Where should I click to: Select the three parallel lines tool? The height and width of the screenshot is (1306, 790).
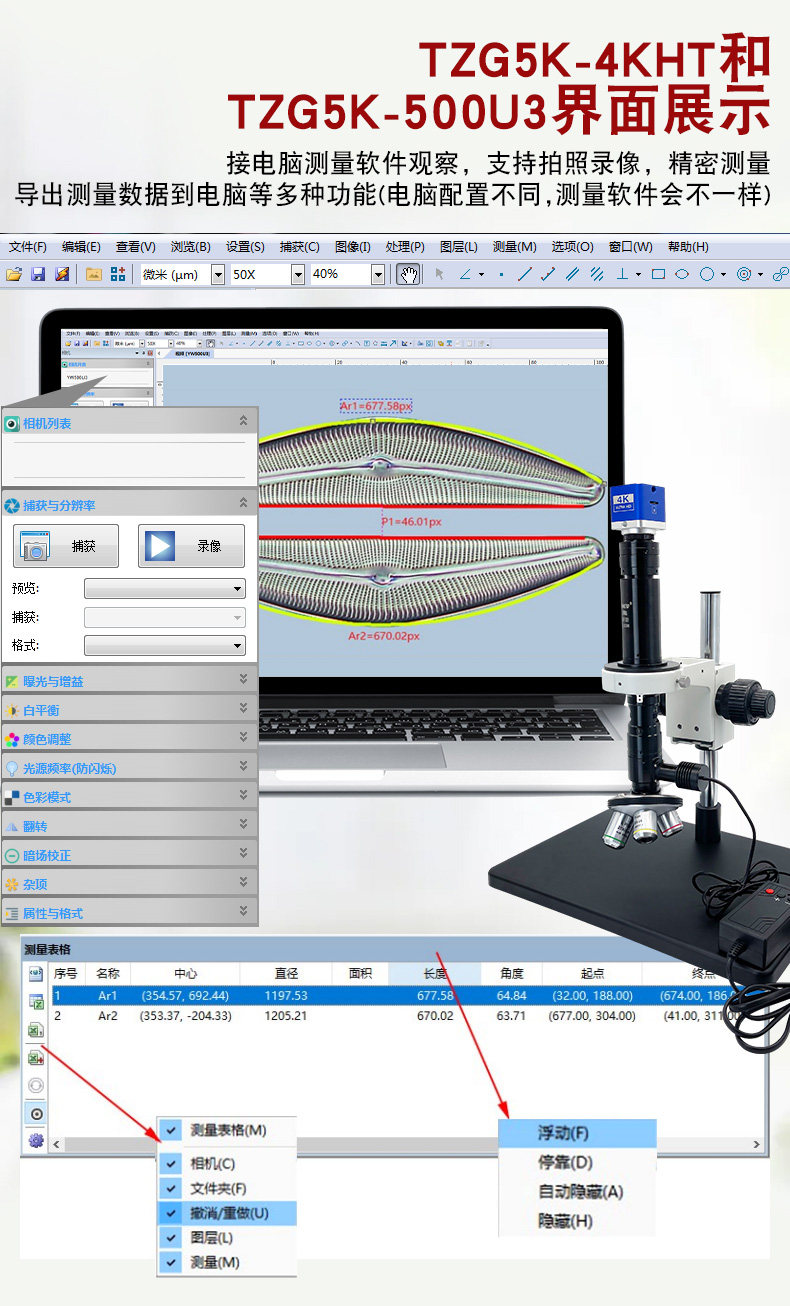597,274
